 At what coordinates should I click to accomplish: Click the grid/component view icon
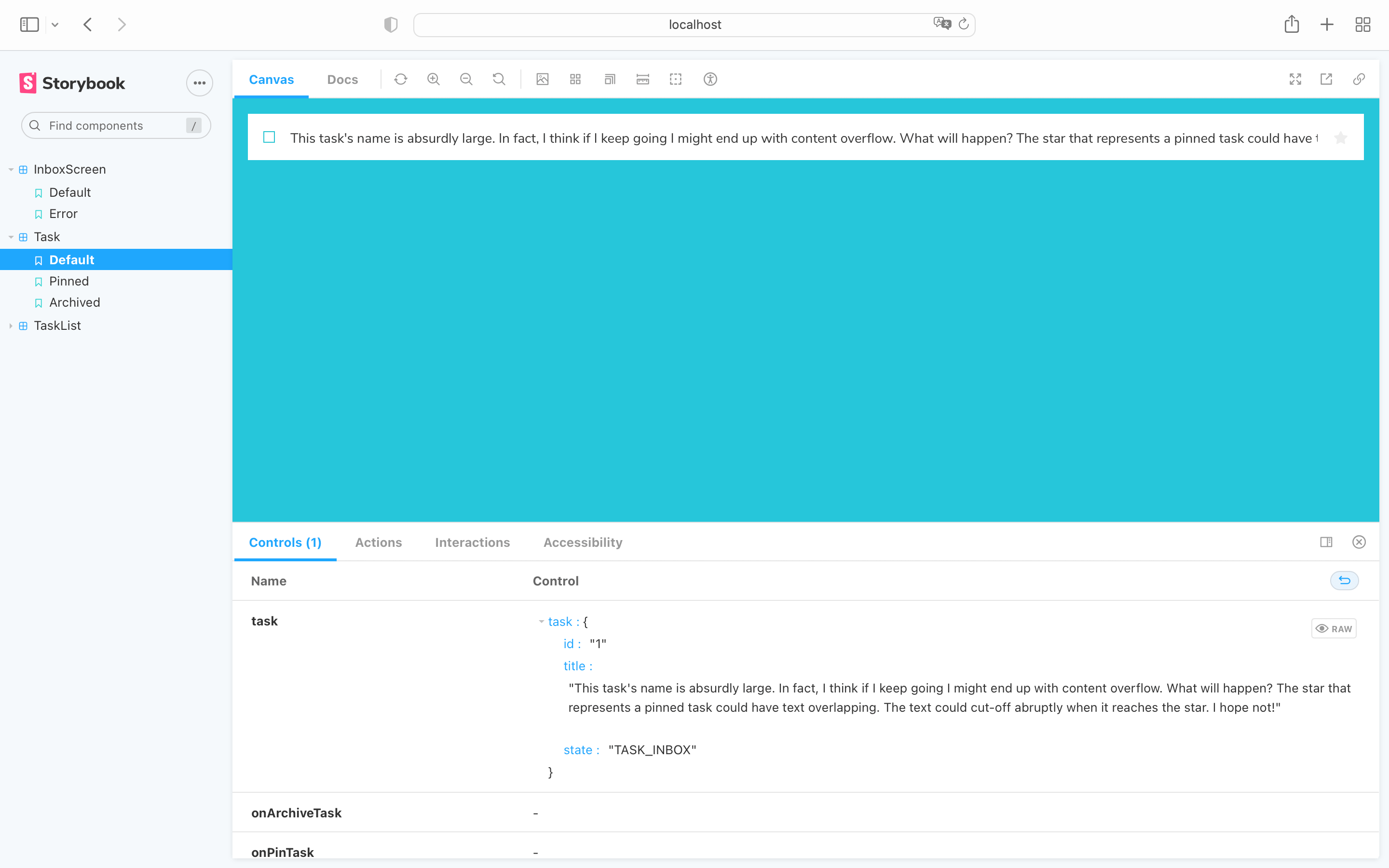(x=575, y=79)
